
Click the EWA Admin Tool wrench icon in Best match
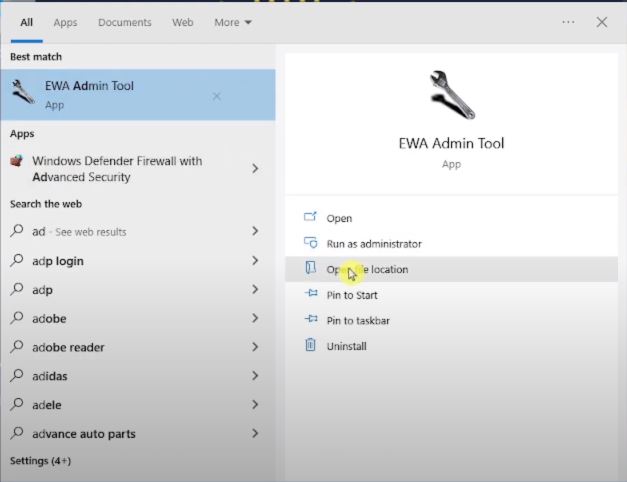[x=22, y=92]
